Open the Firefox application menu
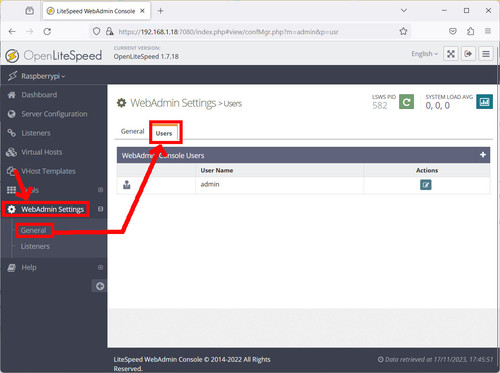The image size is (500, 373). 488,31
